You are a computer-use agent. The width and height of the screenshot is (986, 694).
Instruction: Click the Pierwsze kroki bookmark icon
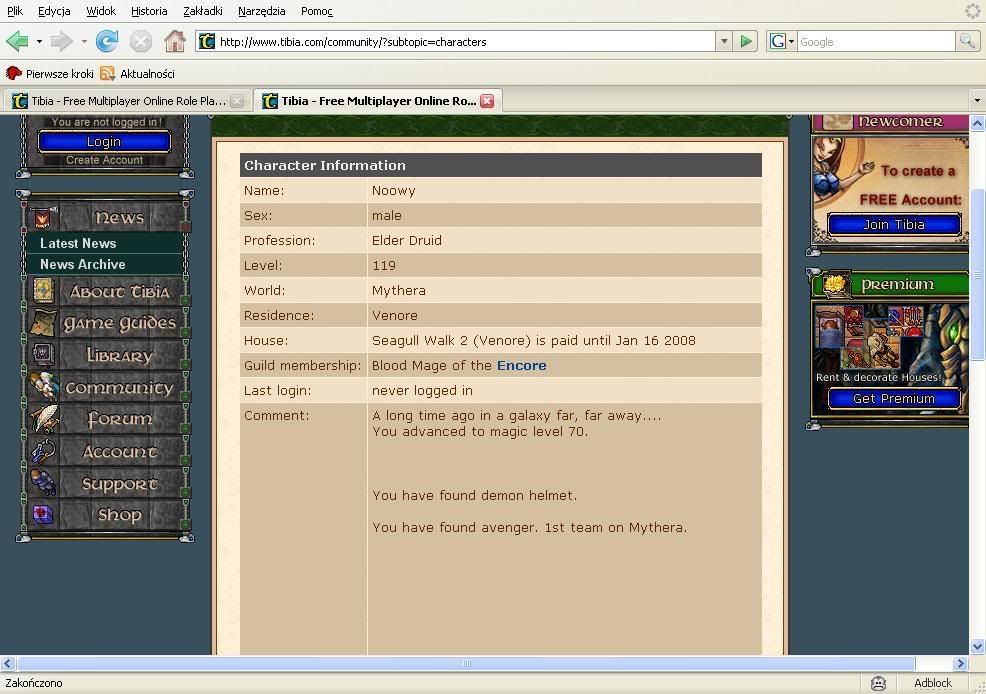(x=13, y=74)
